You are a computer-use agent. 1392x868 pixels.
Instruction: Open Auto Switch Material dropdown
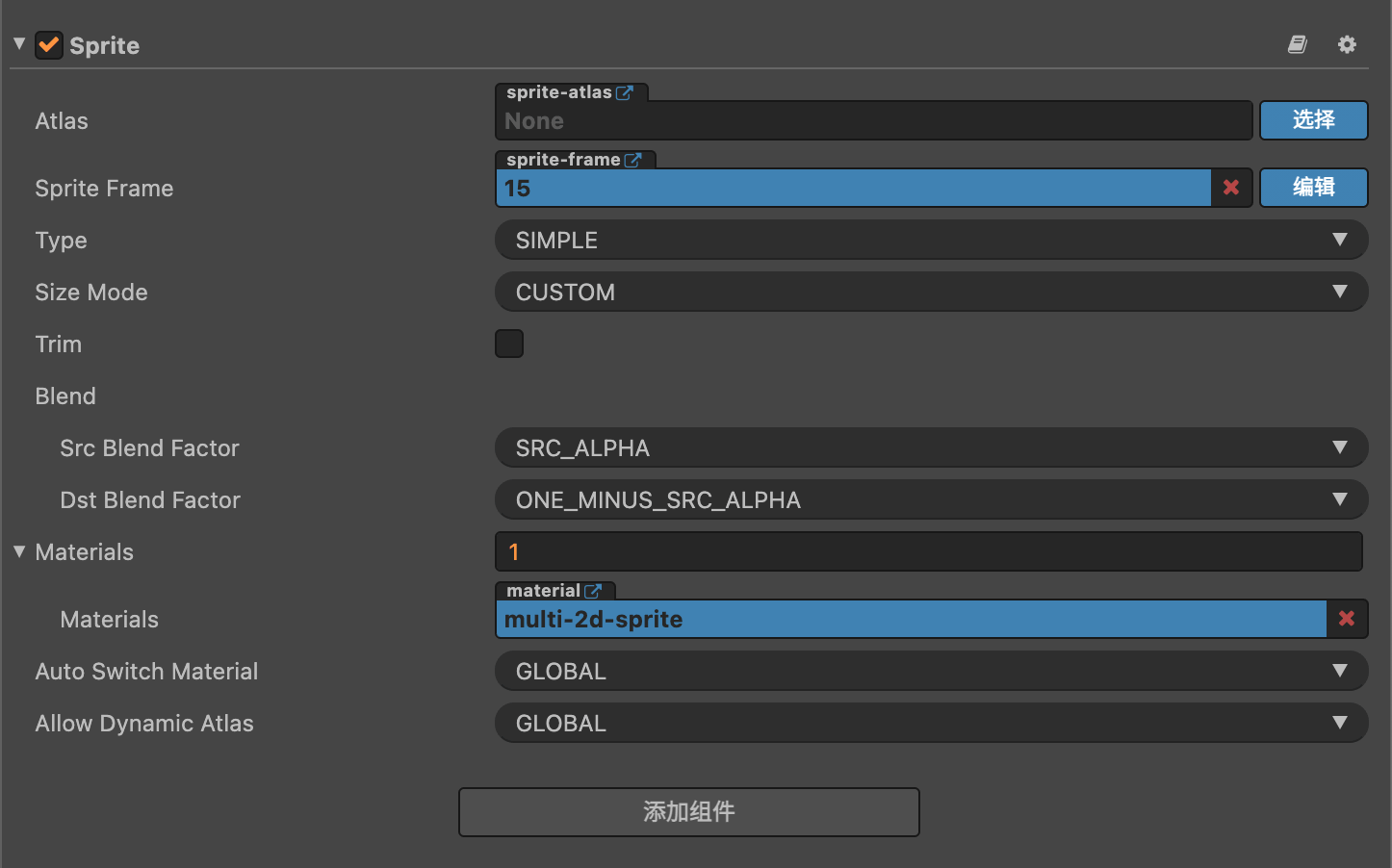931,671
